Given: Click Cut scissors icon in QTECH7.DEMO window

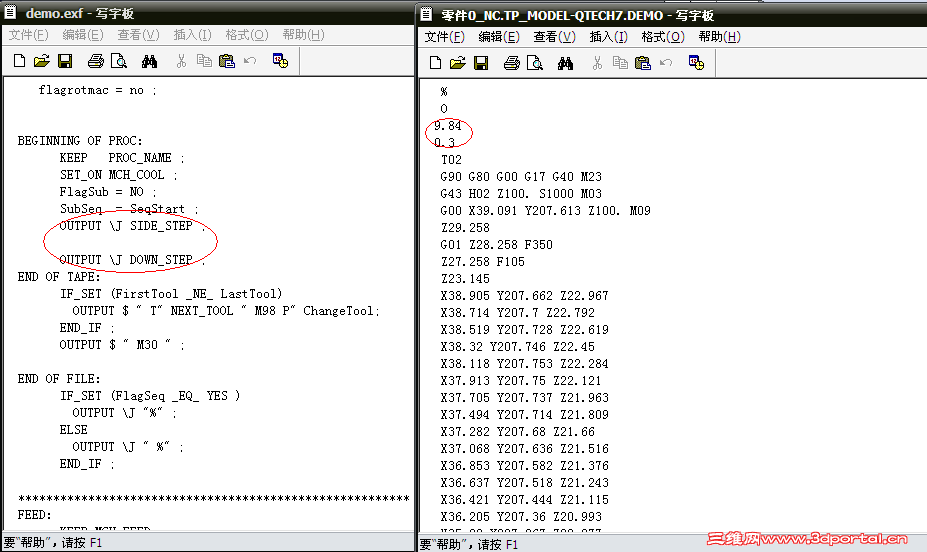Looking at the screenshot, I should click(x=598, y=63).
